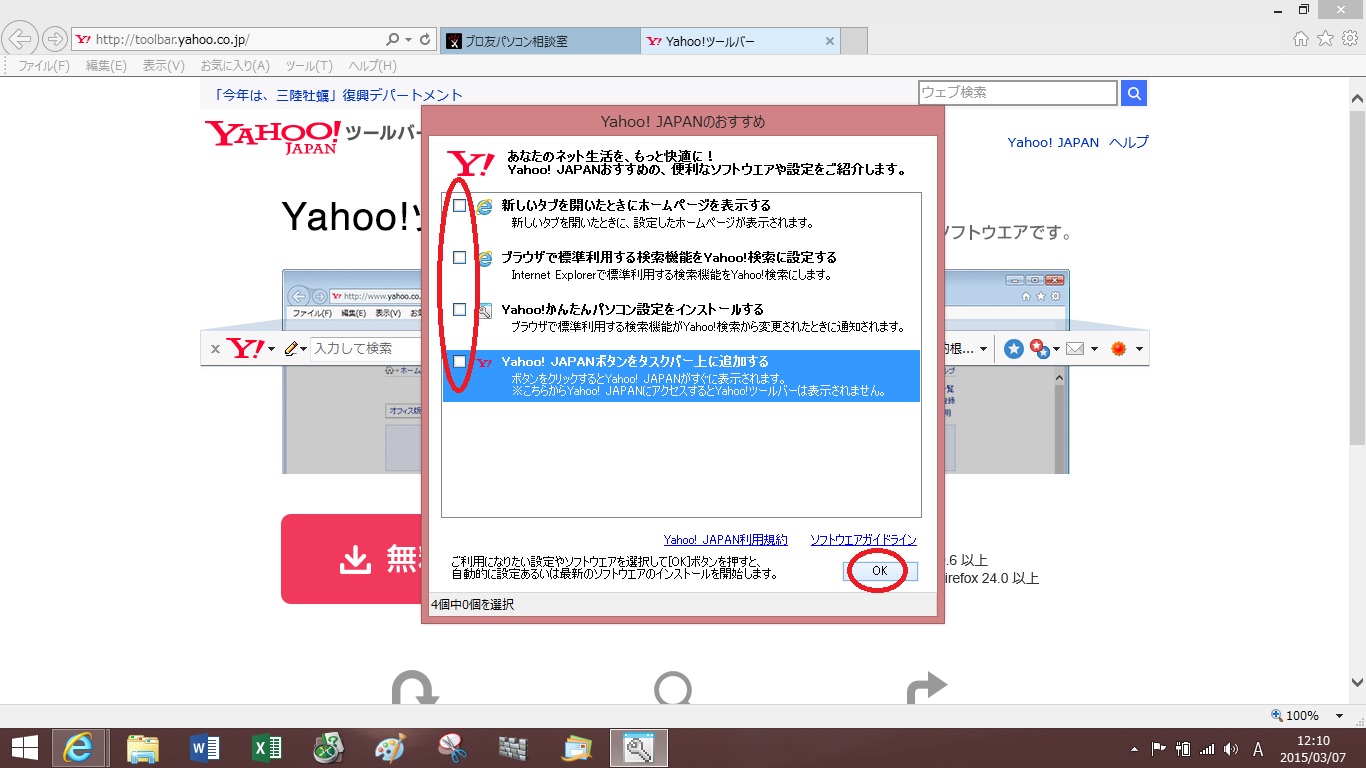Open the お気に入り(A) menu
The width and height of the screenshot is (1366, 768).
pos(235,66)
